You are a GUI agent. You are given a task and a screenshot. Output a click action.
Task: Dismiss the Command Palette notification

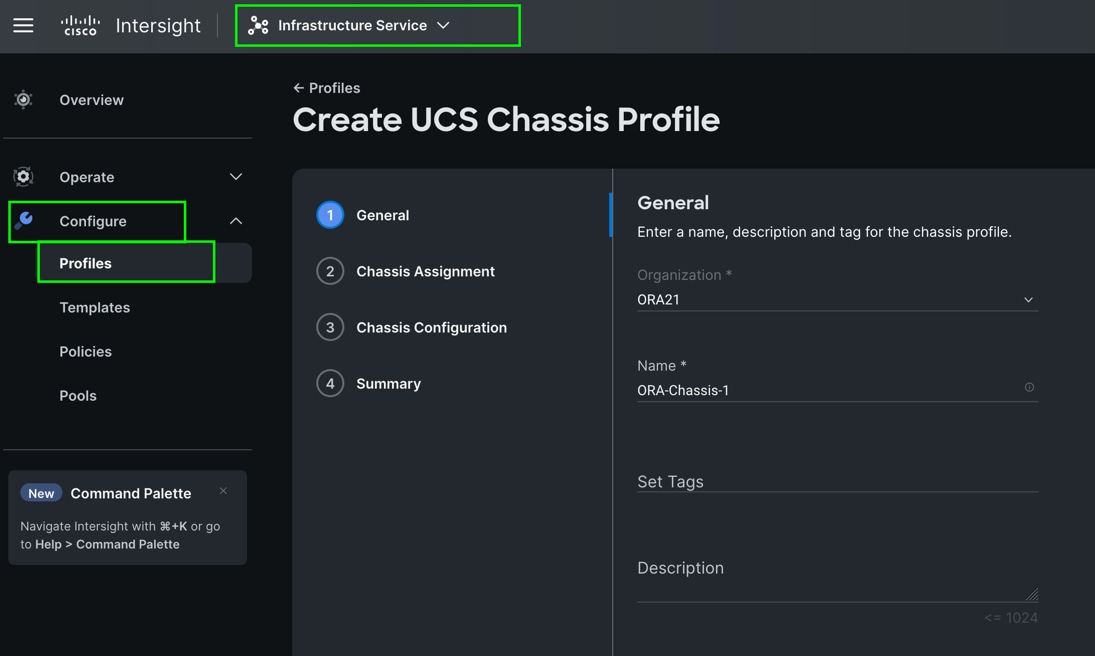pyautogui.click(x=223, y=491)
